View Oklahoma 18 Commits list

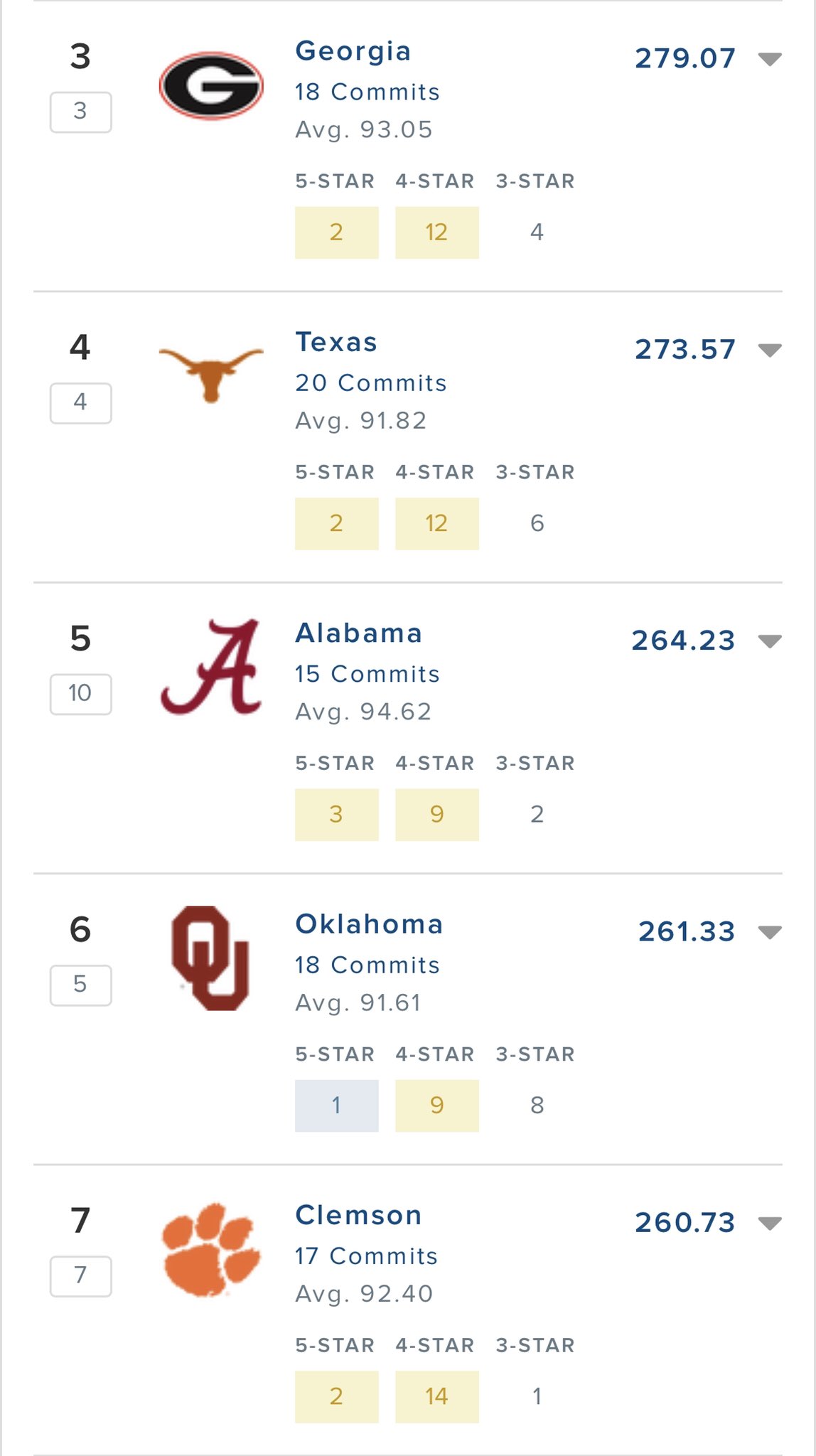click(x=367, y=965)
